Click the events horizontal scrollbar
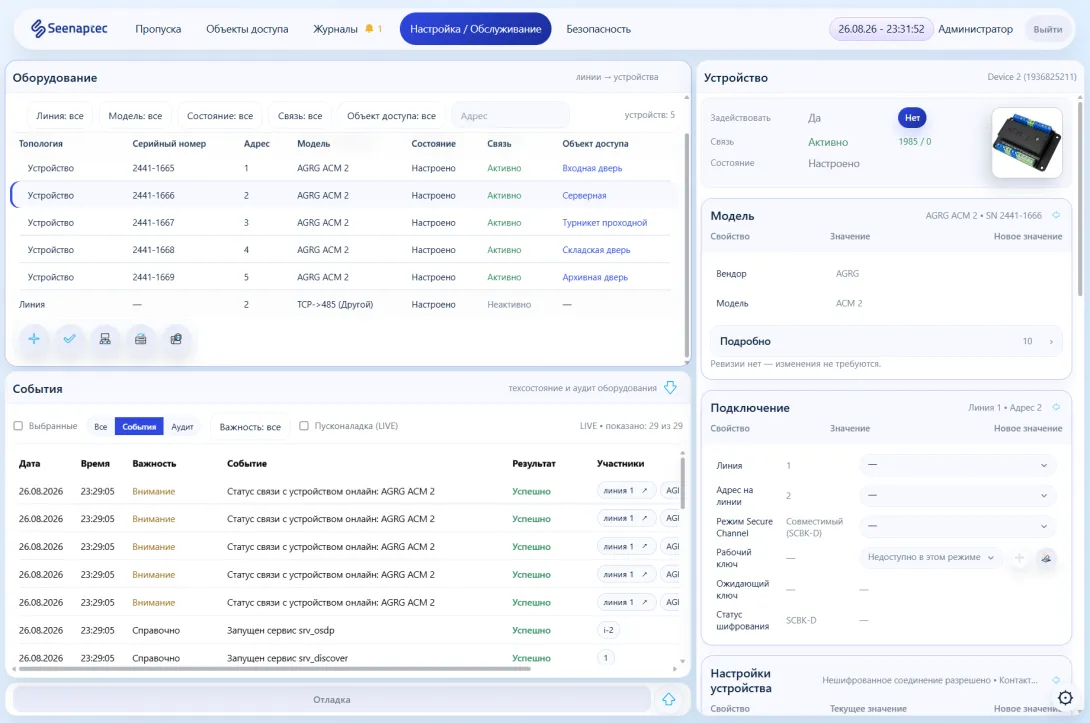This screenshot has height=723, width=1090. pos(275,669)
